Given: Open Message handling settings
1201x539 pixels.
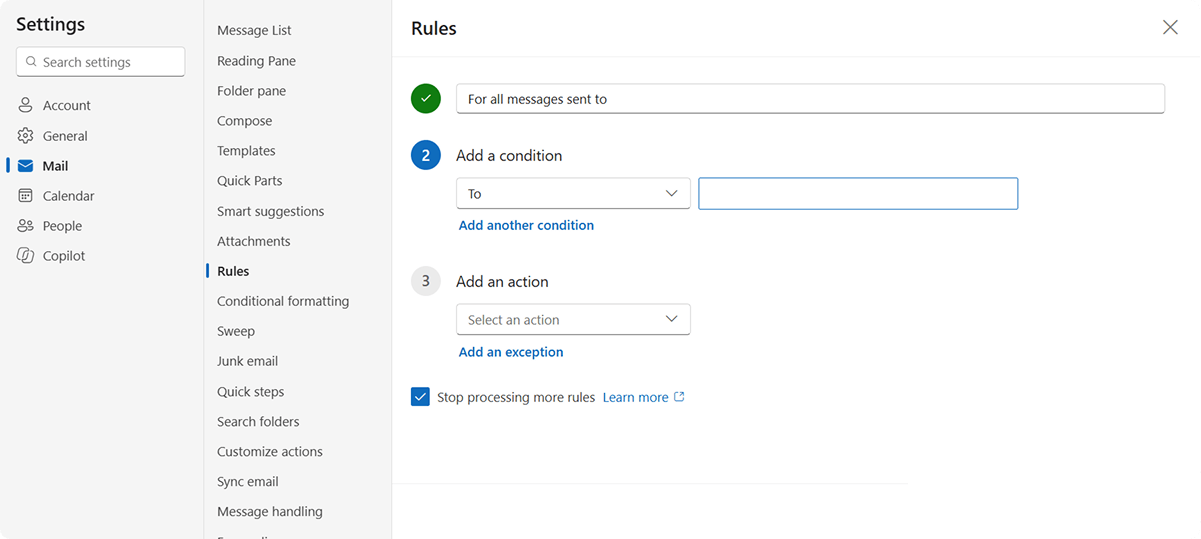Looking at the screenshot, I should 270,512.
